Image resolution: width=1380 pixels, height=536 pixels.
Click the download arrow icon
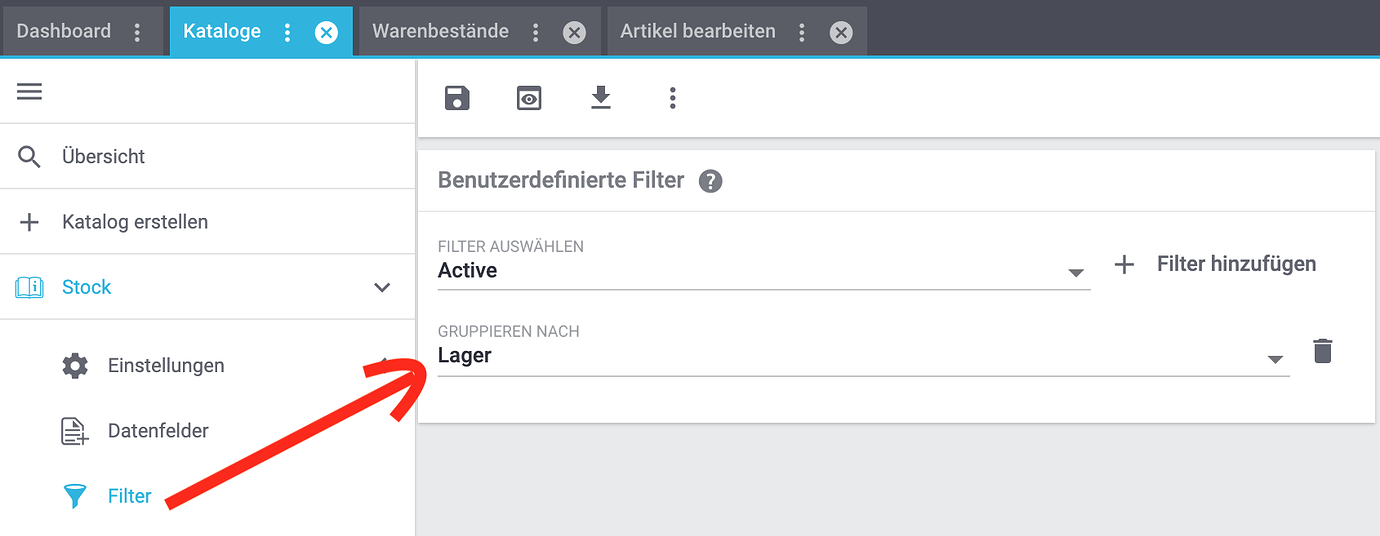600,98
